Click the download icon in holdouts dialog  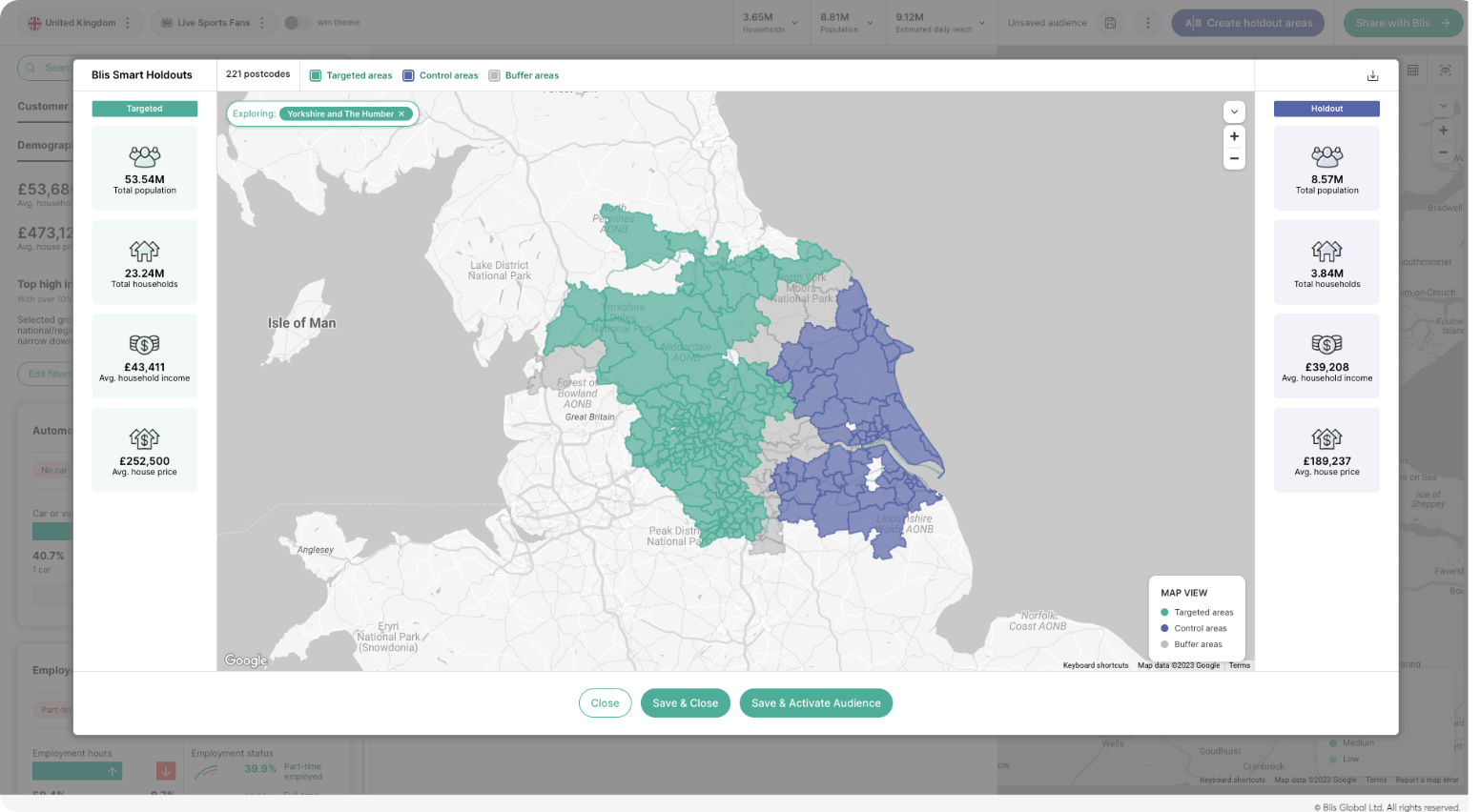click(x=1372, y=76)
